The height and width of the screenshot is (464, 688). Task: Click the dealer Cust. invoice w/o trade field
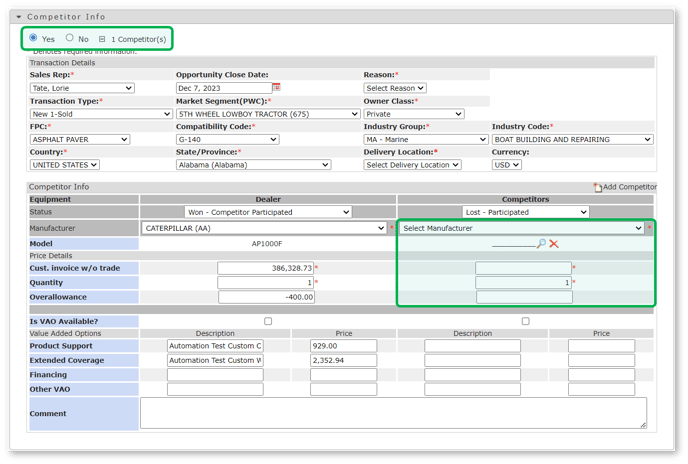(265, 268)
